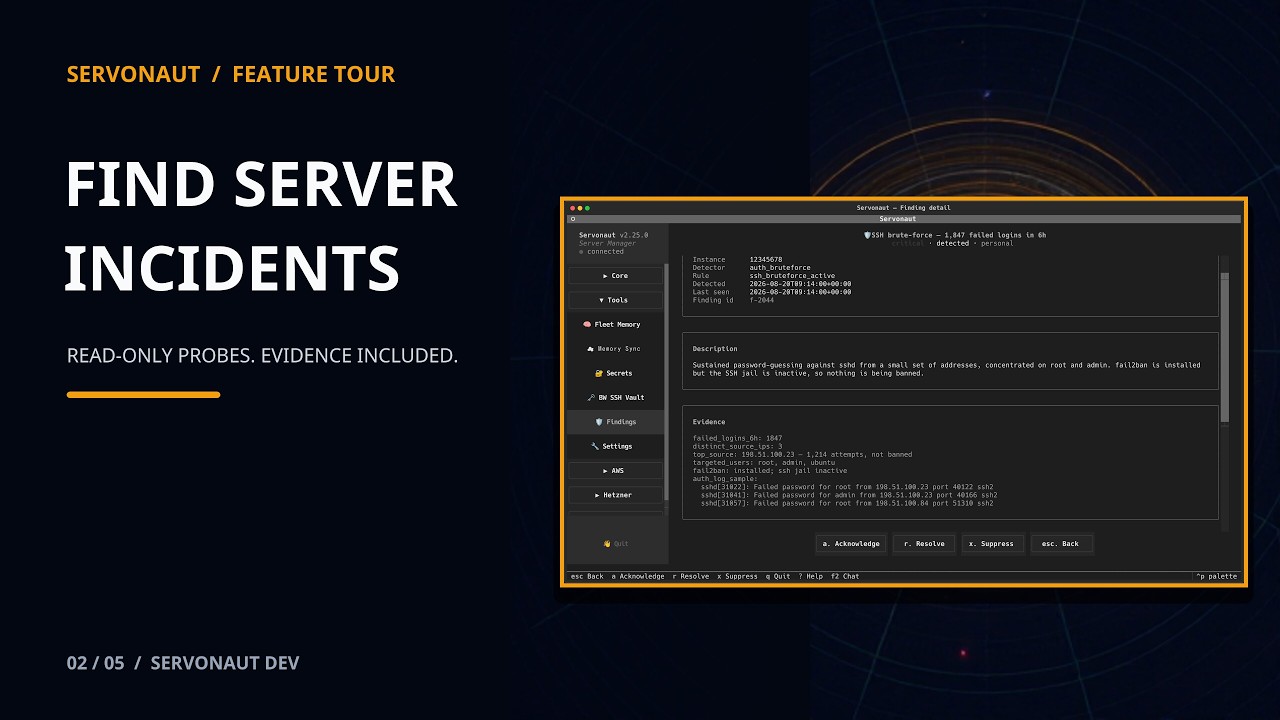Click the Rule value 'ssh_bruteforce_active'

tap(792, 276)
